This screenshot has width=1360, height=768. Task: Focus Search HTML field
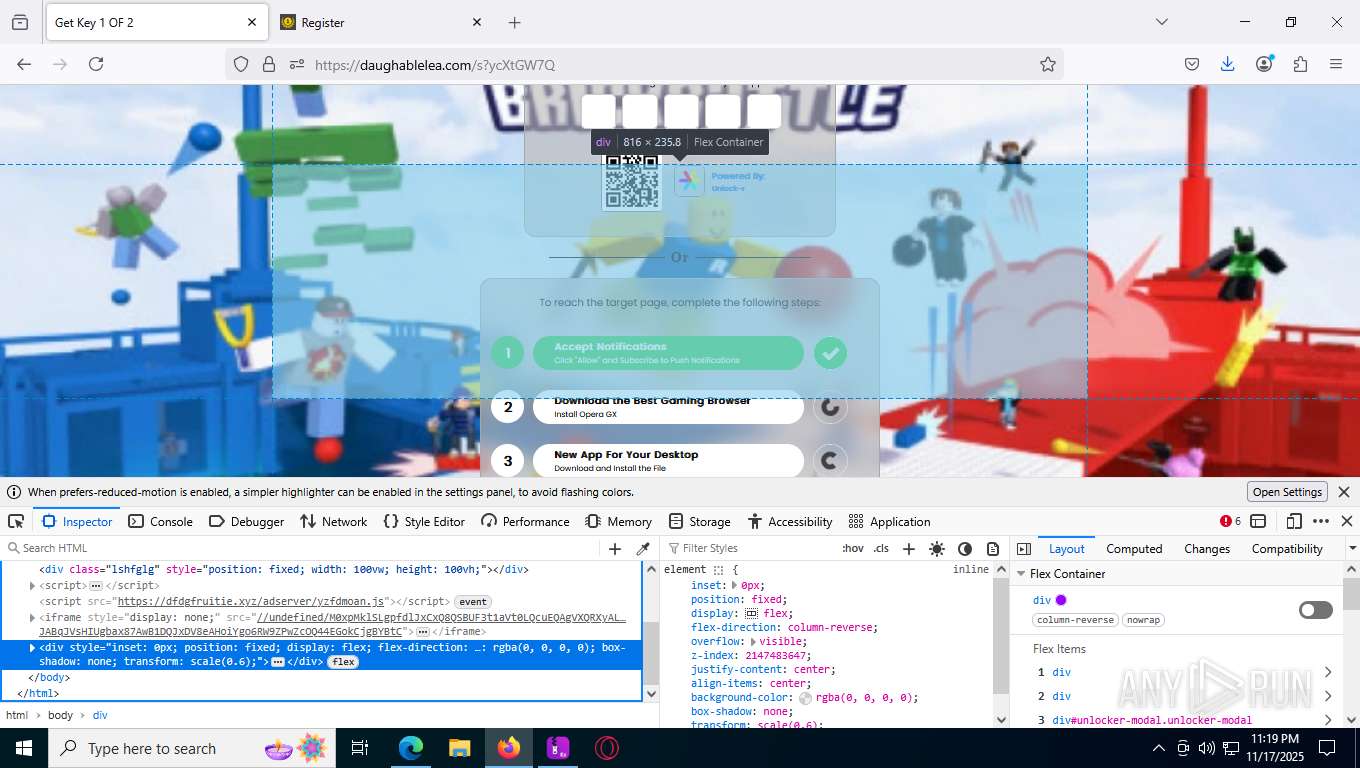(x=300, y=548)
